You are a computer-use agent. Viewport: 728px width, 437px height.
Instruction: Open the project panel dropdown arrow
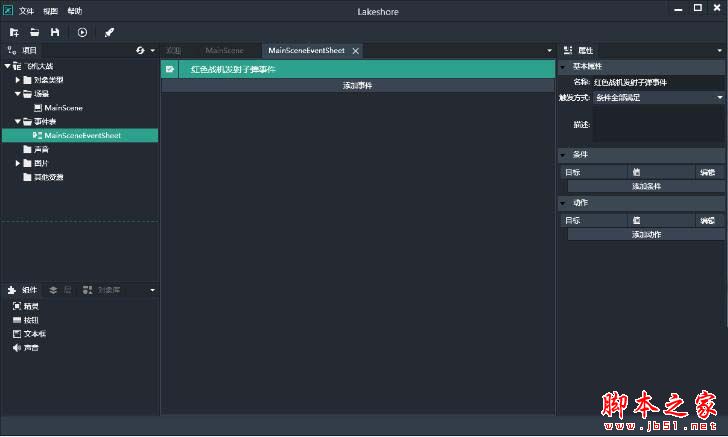tap(153, 50)
